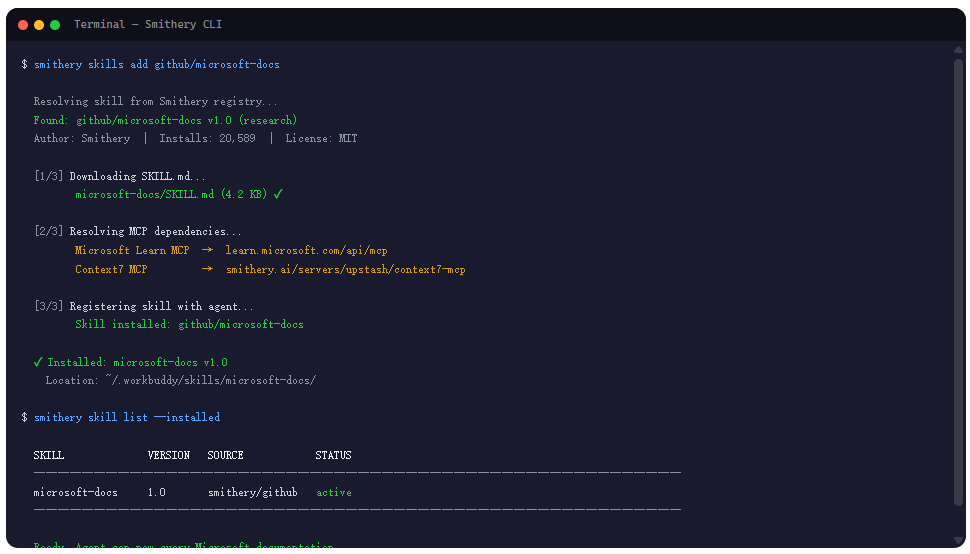
Task: Click the command 'smithery skill list --installed'
Action: click(x=127, y=417)
